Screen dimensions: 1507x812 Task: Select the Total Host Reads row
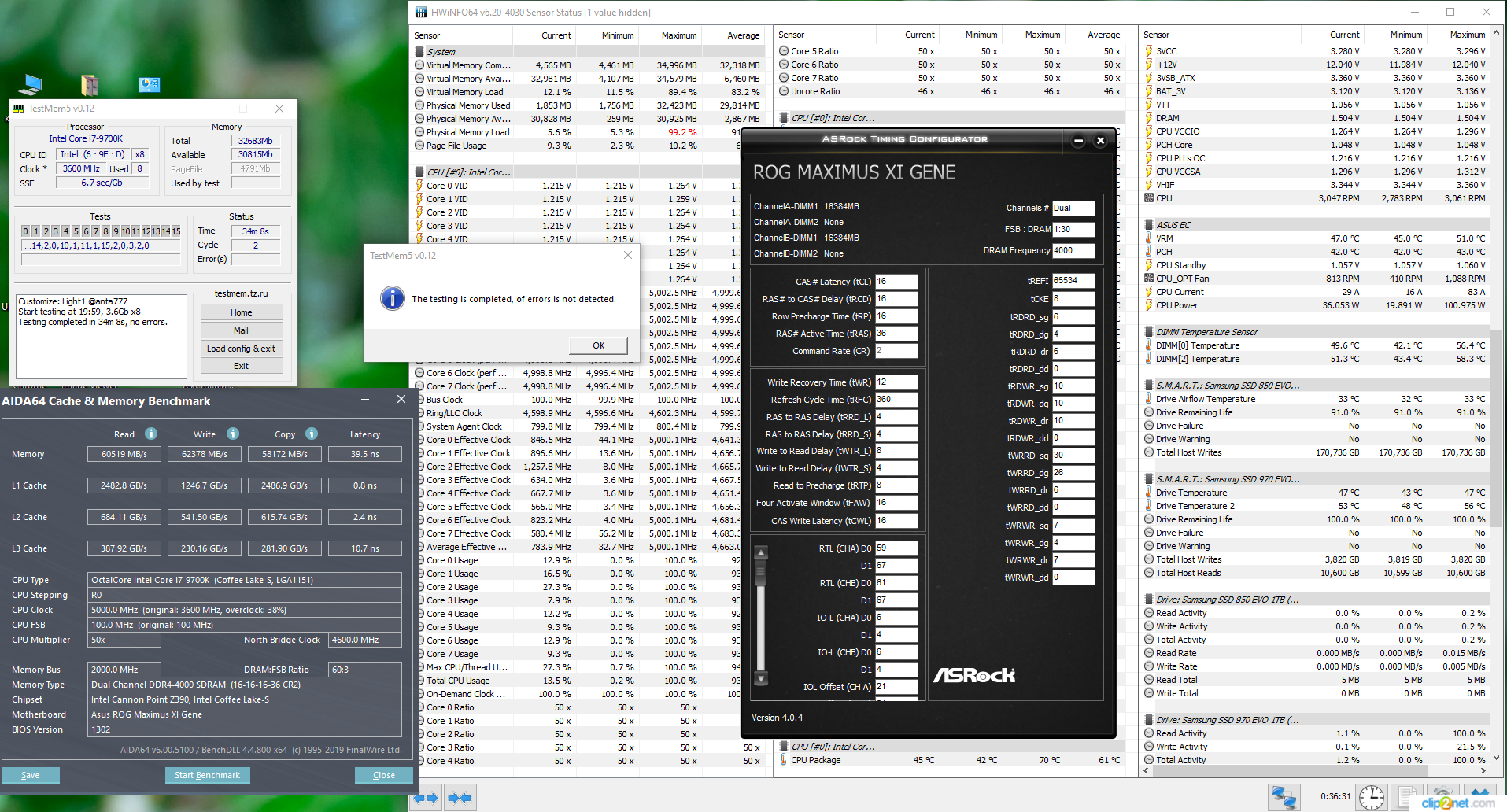coord(1316,573)
